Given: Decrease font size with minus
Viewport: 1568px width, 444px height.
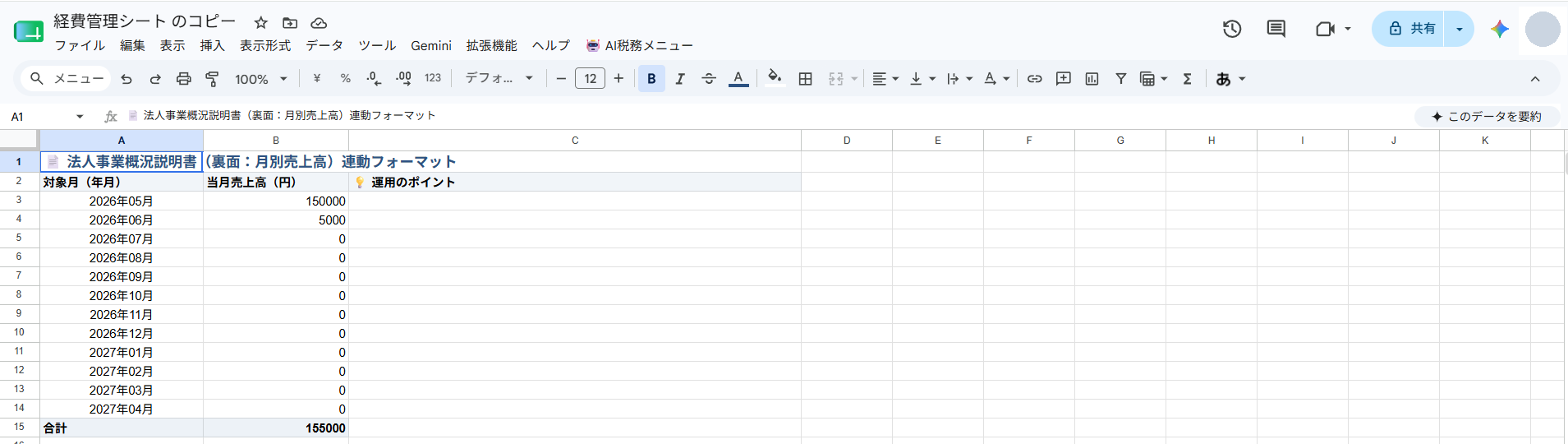Looking at the screenshot, I should pyautogui.click(x=561, y=79).
